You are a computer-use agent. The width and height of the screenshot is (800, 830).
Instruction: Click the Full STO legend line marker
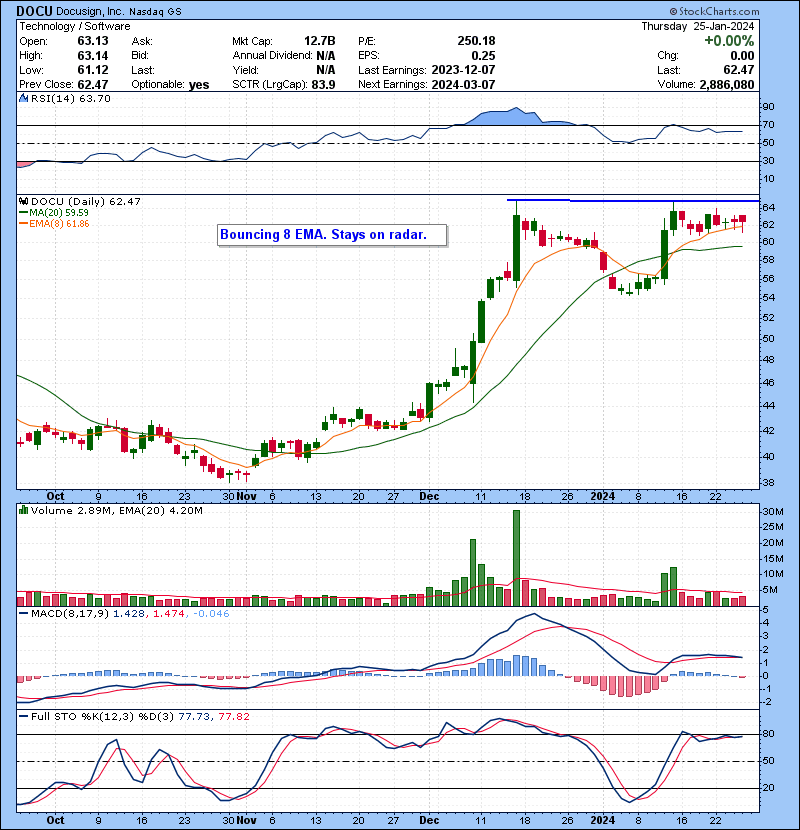[x=23, y=717]
